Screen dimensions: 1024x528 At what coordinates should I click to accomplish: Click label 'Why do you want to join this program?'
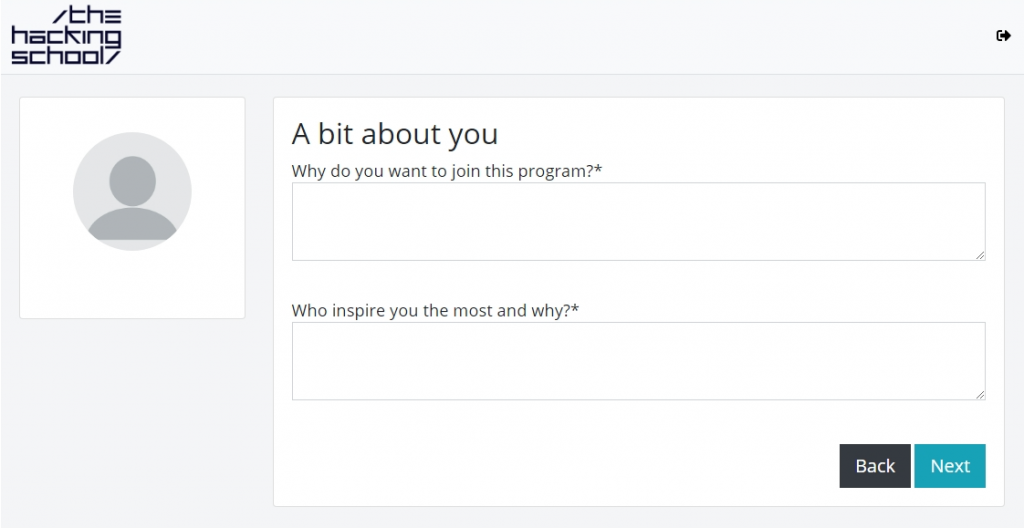442,171
